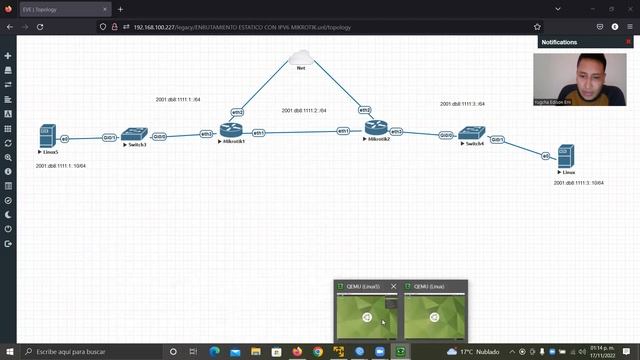Click the taskbar search box
640x360 pixels.
(91, 351)
